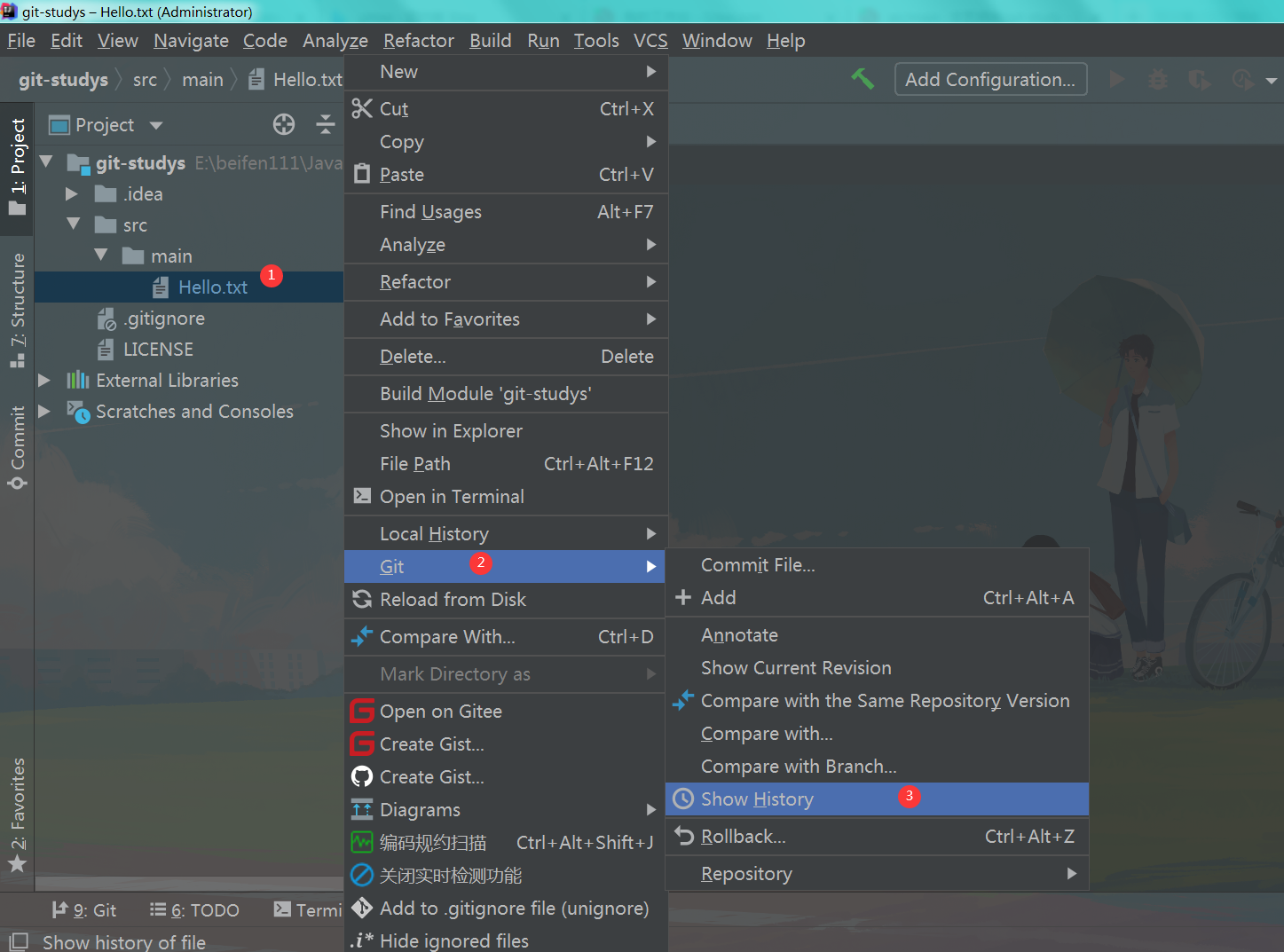
Task: Click Open in Terminal menu entry
Action: click(506, 497)
